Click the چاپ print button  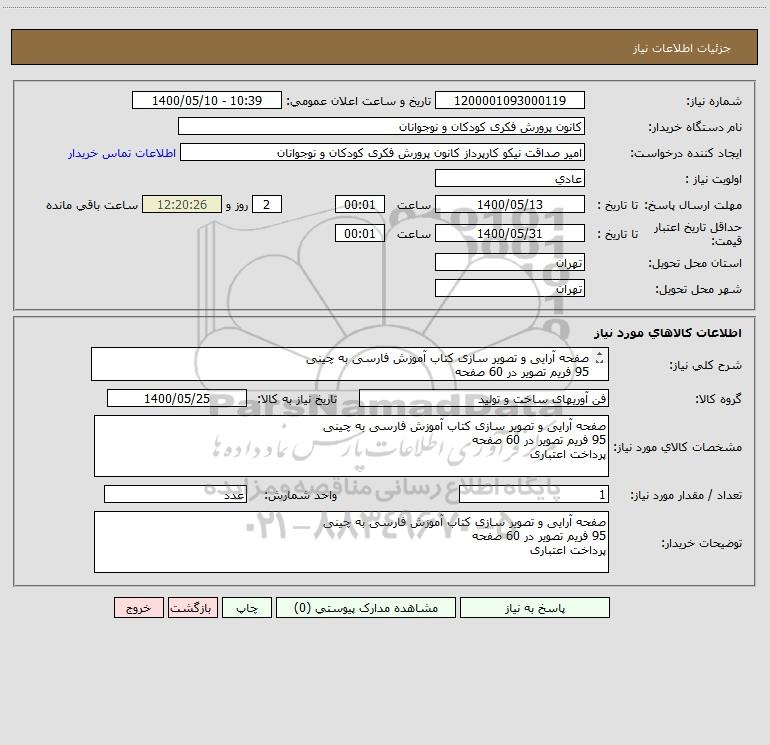[247, 608]
